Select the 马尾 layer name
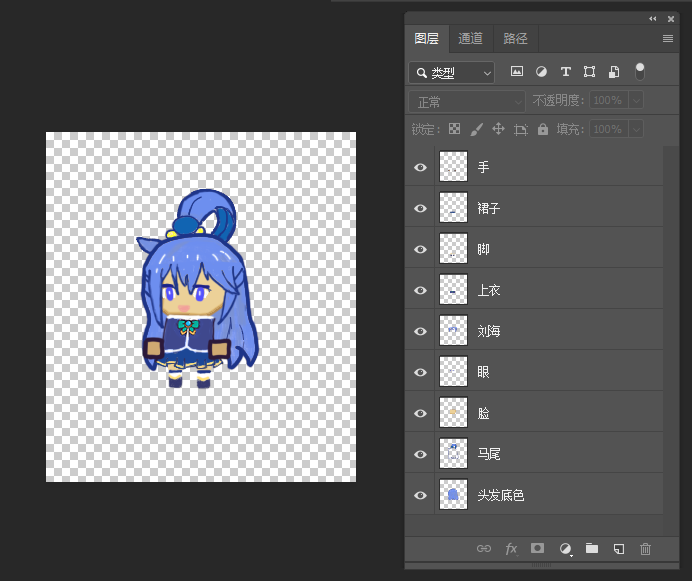Viewport: 692px width, 581px height. click(489, 454)
